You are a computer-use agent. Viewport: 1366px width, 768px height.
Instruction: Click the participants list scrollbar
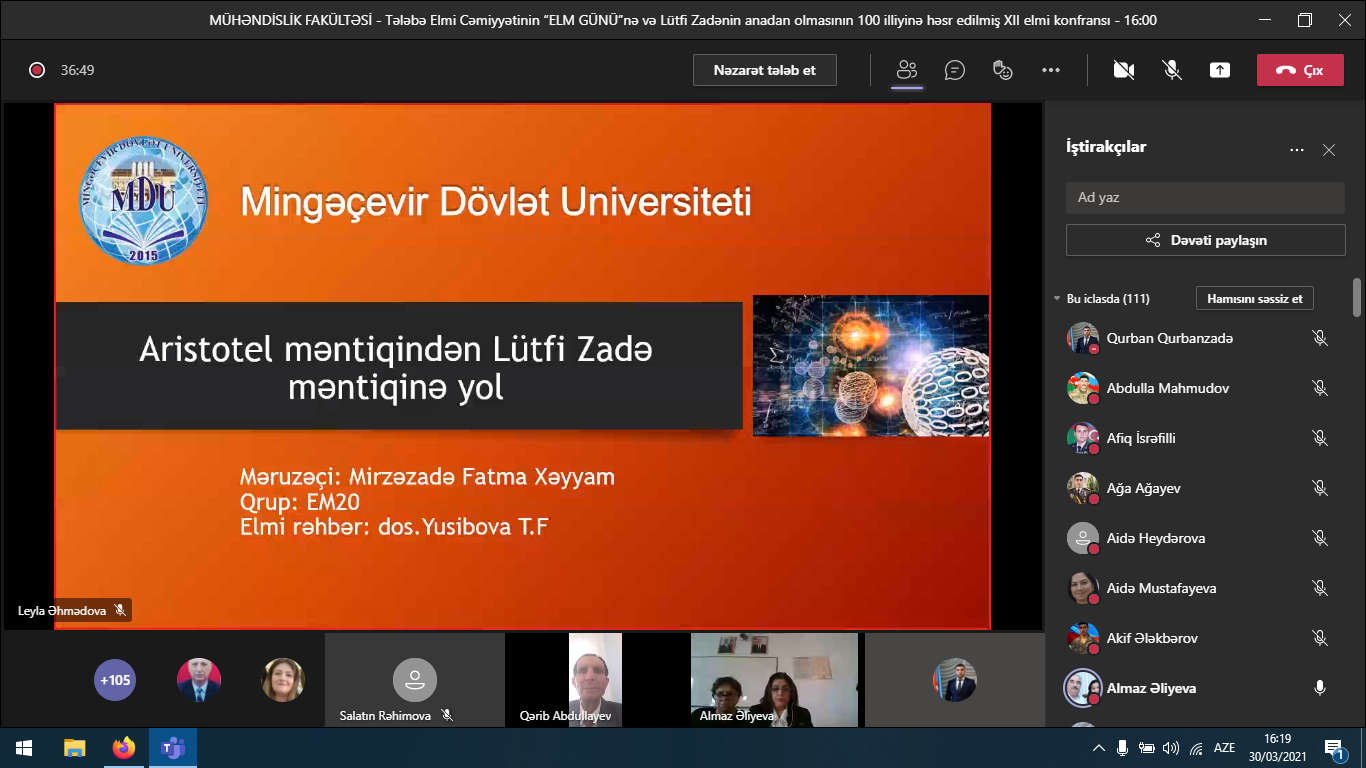1357,297
